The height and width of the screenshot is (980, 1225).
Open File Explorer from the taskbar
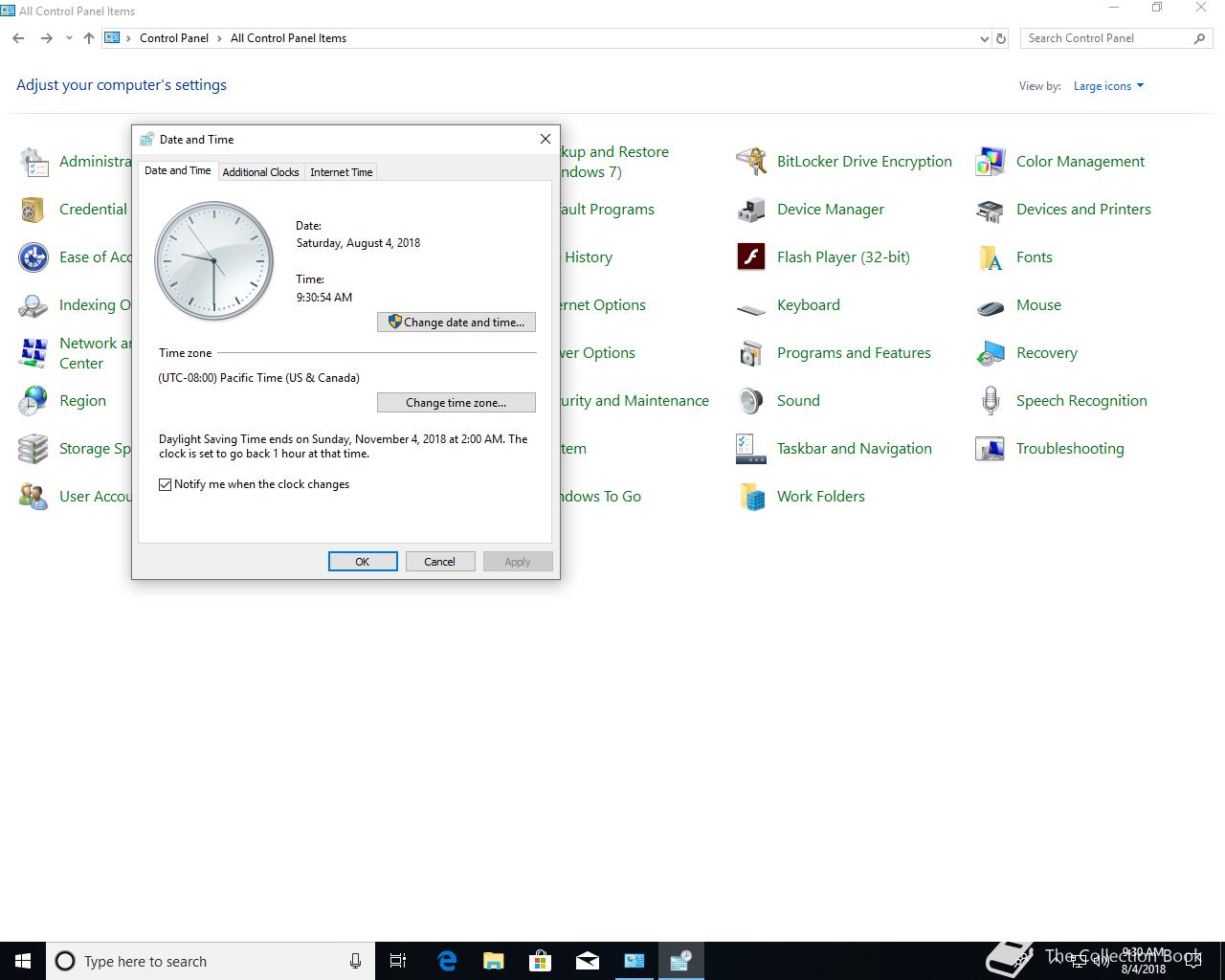[x=494, y=961]
